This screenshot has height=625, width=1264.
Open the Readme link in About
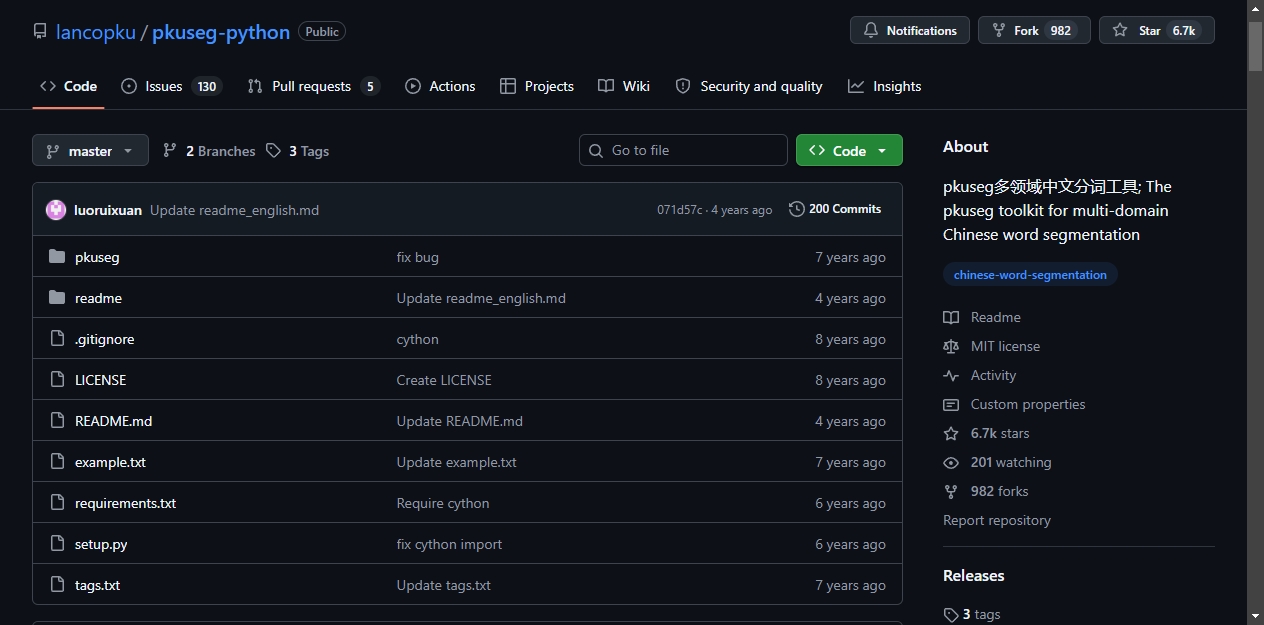coord(982,317)
